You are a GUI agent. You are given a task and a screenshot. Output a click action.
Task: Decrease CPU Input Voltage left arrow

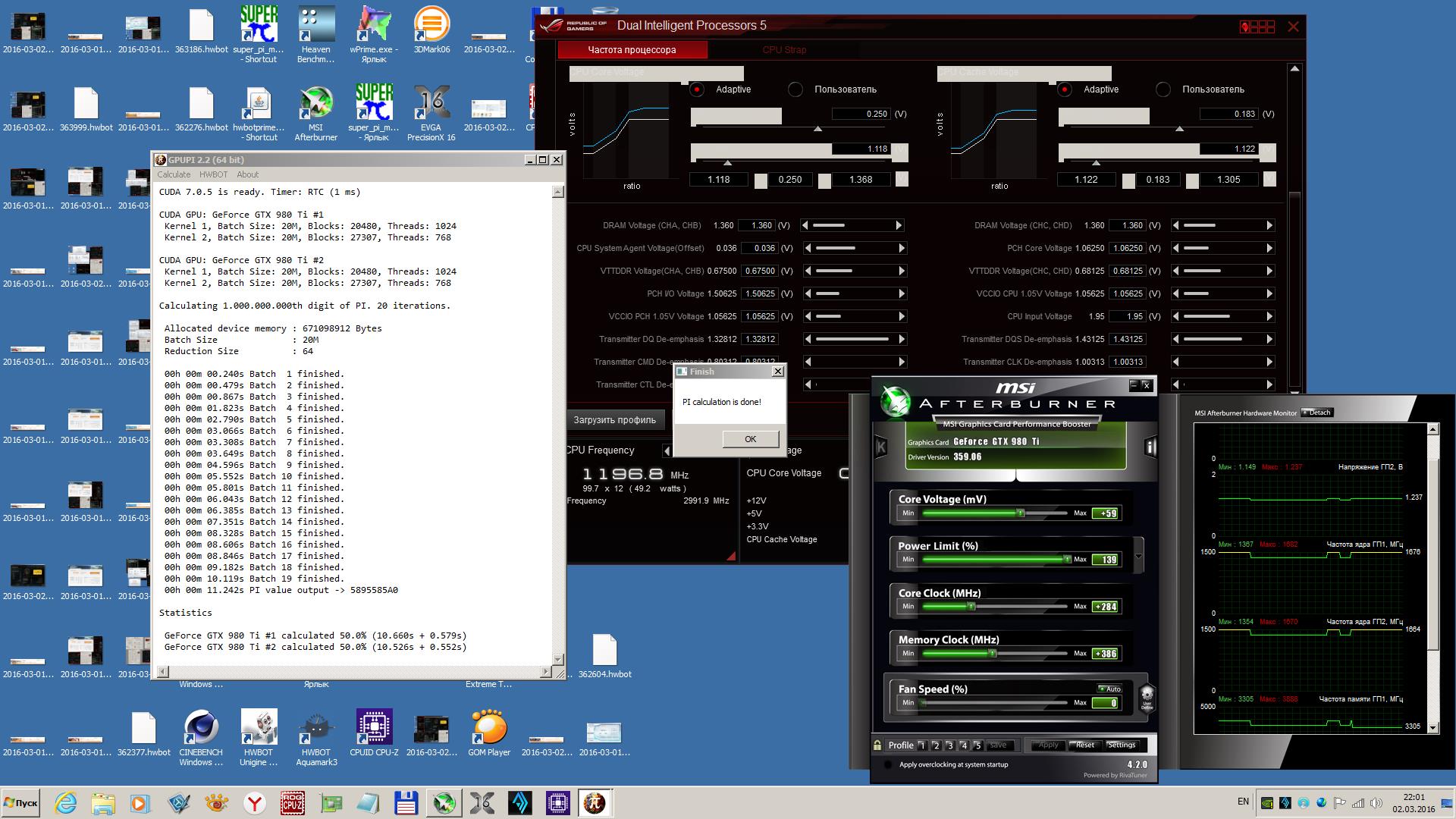point(1175,316)
